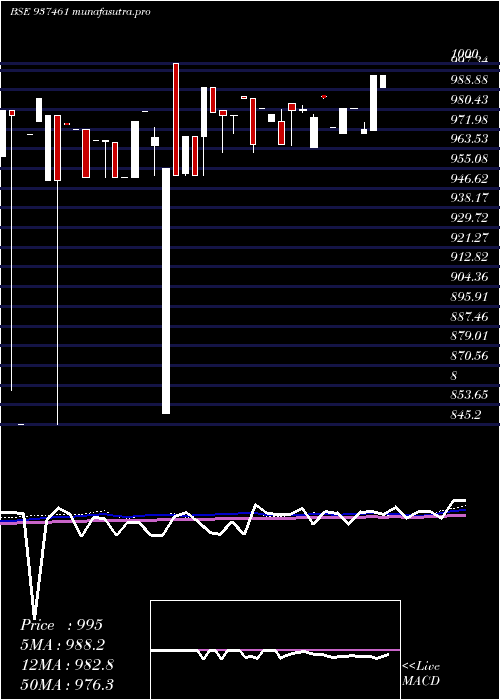
Task: Click the 921.27 price axis label
Action: point(469,238)
